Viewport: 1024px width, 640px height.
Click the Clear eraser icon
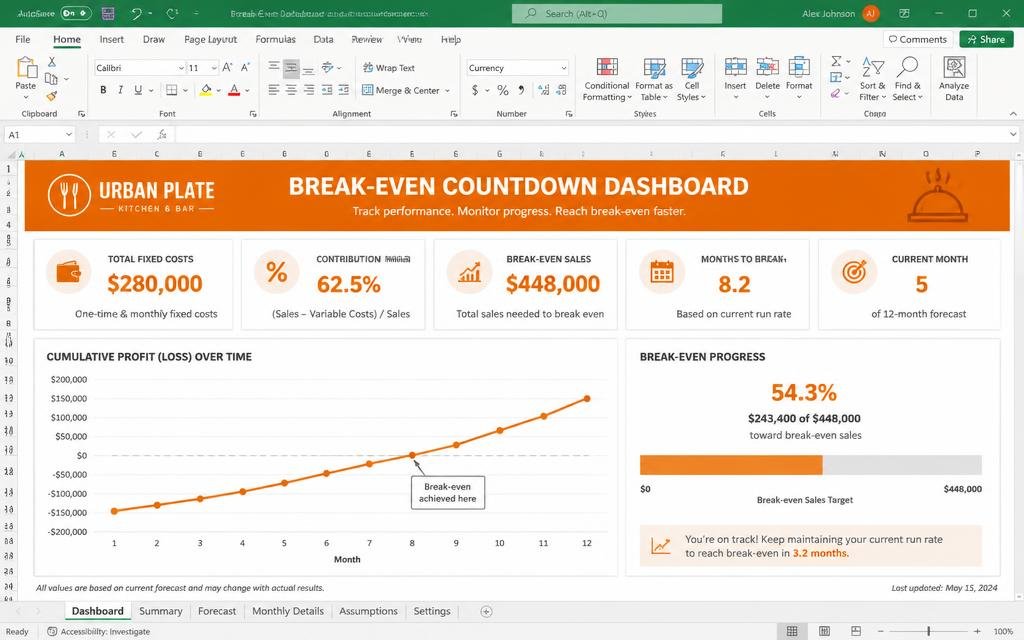coord(835,94)
